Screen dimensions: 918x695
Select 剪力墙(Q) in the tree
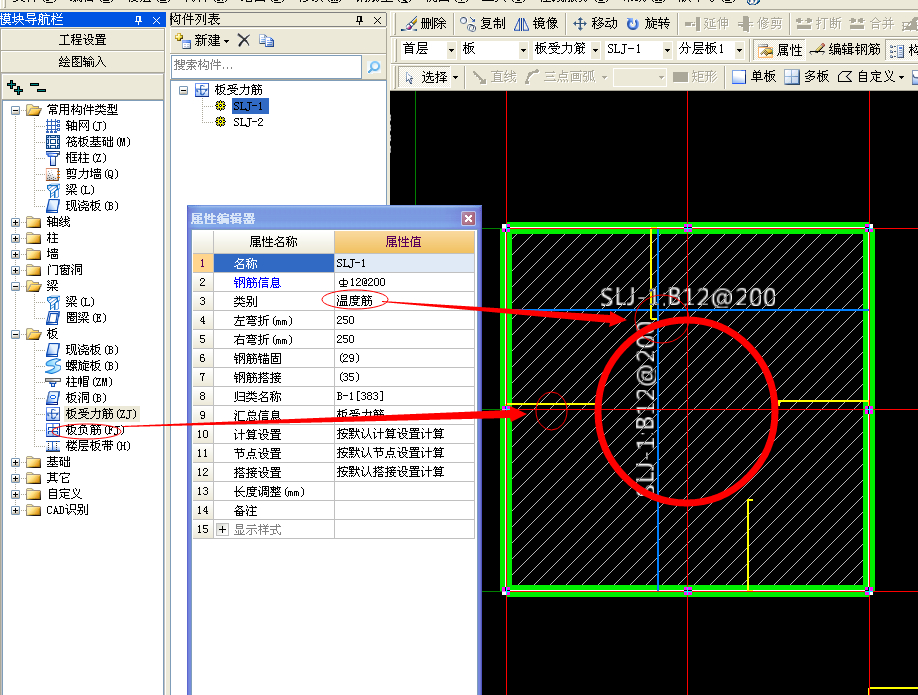point(92,174)
